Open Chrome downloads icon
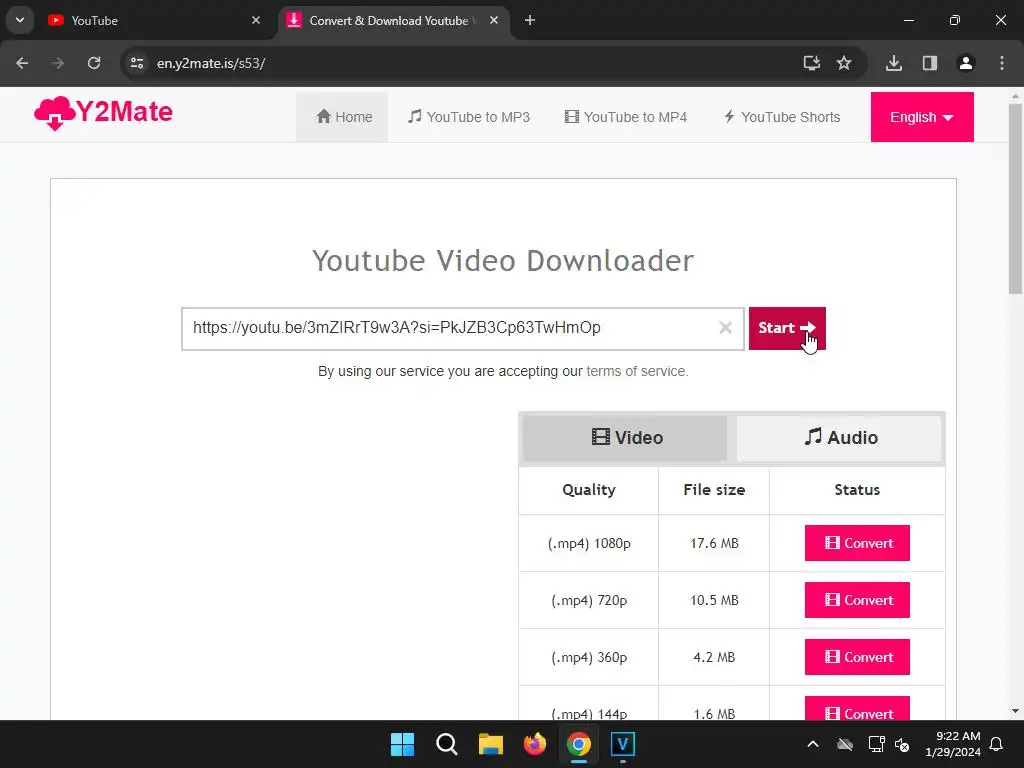The image size is (1024, 768). pyautogui.click(x=894, y=63)
